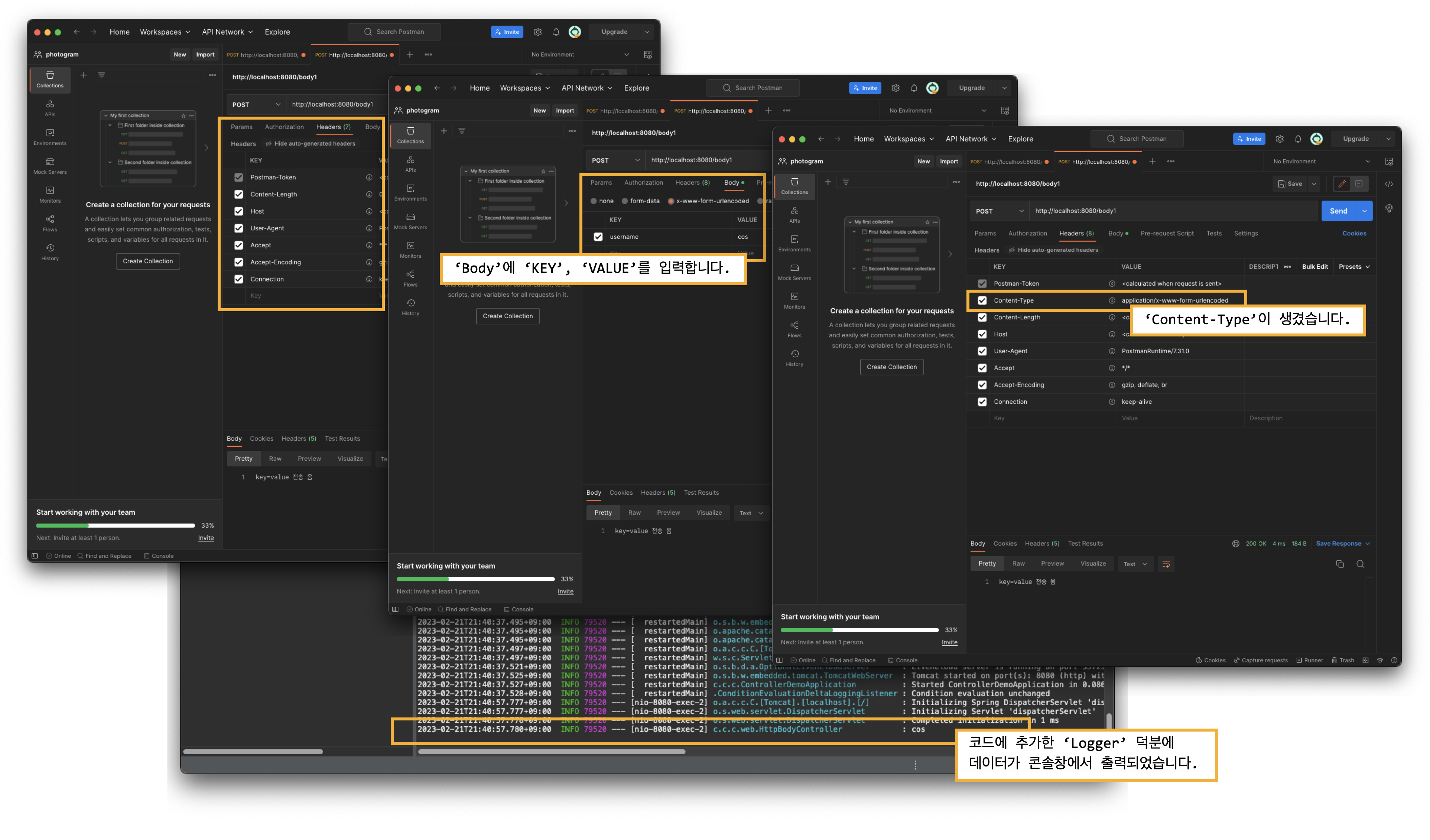
Task: Uncheck the Accept-Encoding header in the front window
Action: 982,385
